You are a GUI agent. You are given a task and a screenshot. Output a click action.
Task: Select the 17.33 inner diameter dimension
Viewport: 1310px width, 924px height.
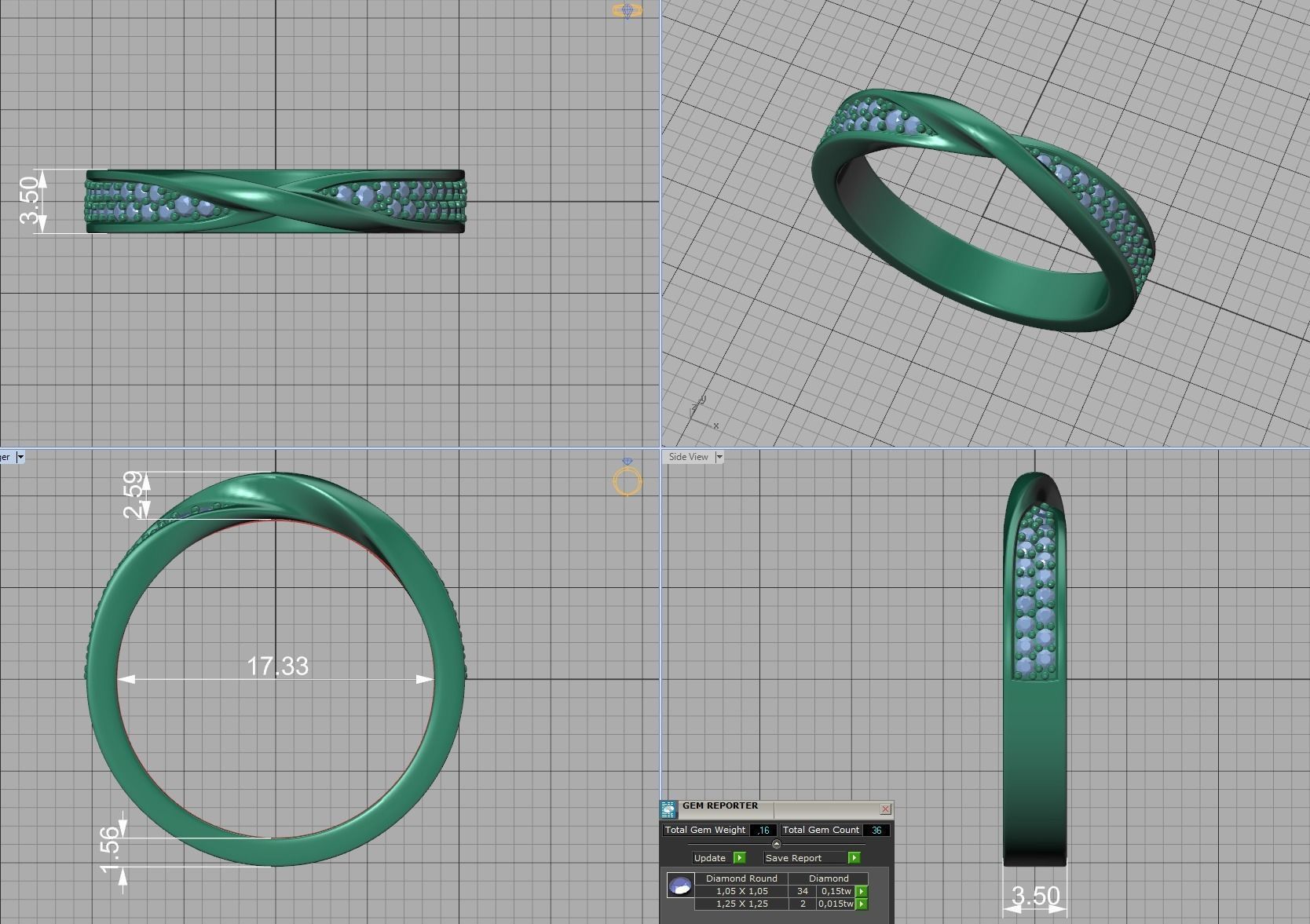[x=277, y=667]
